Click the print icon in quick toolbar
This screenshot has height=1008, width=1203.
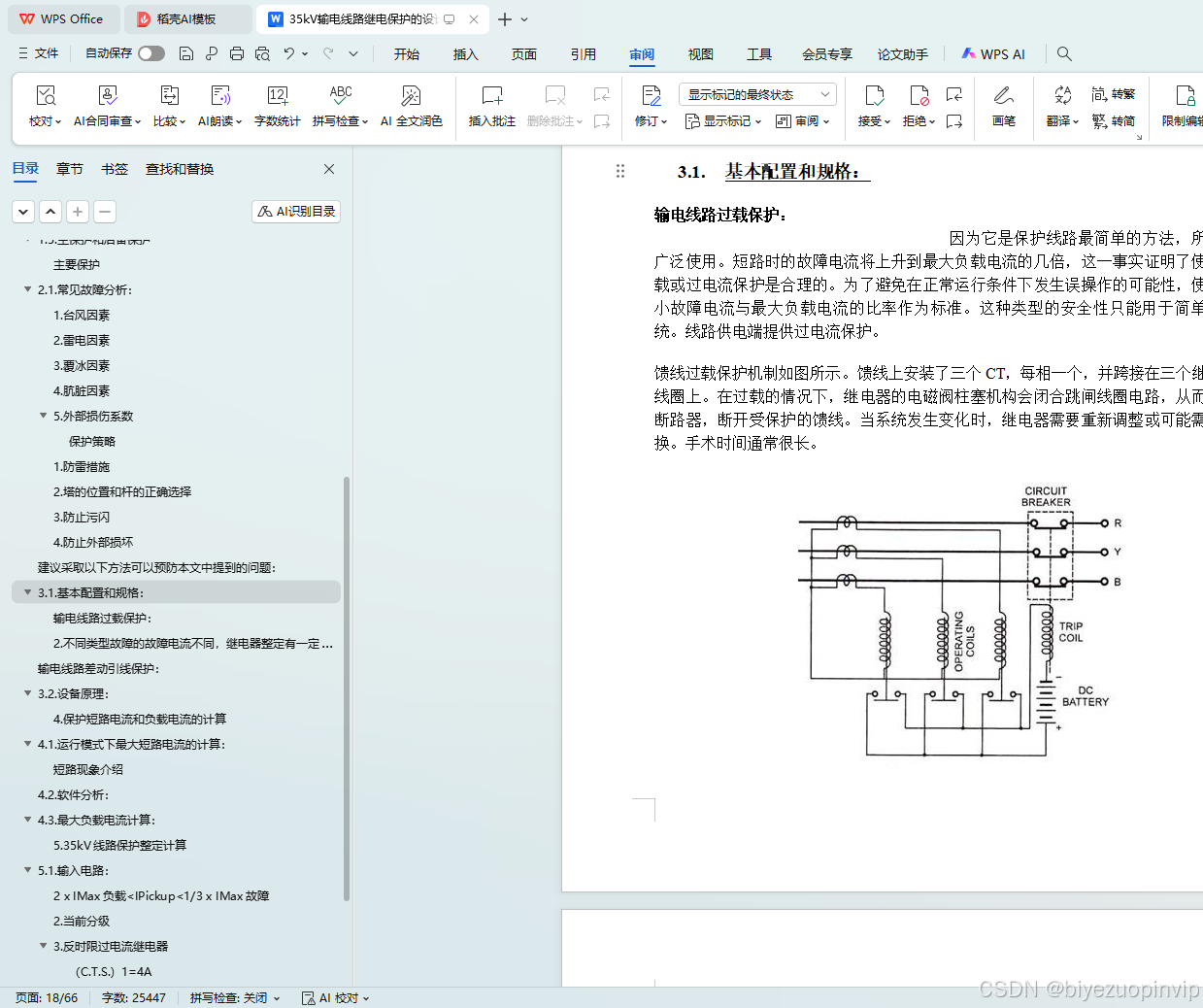tap(237, 53)
